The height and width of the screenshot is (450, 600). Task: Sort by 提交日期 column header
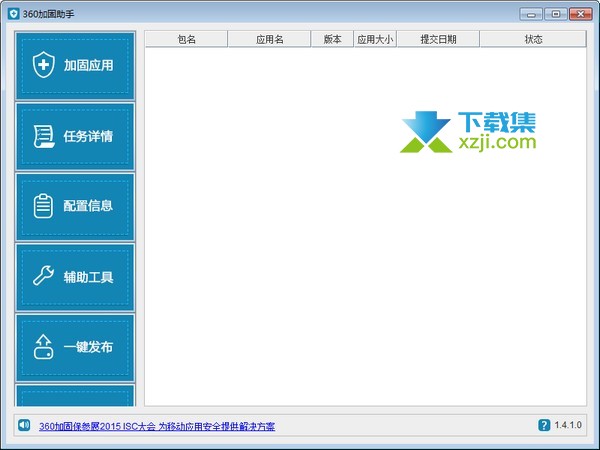pyautogui.click(x=438, y=39)
